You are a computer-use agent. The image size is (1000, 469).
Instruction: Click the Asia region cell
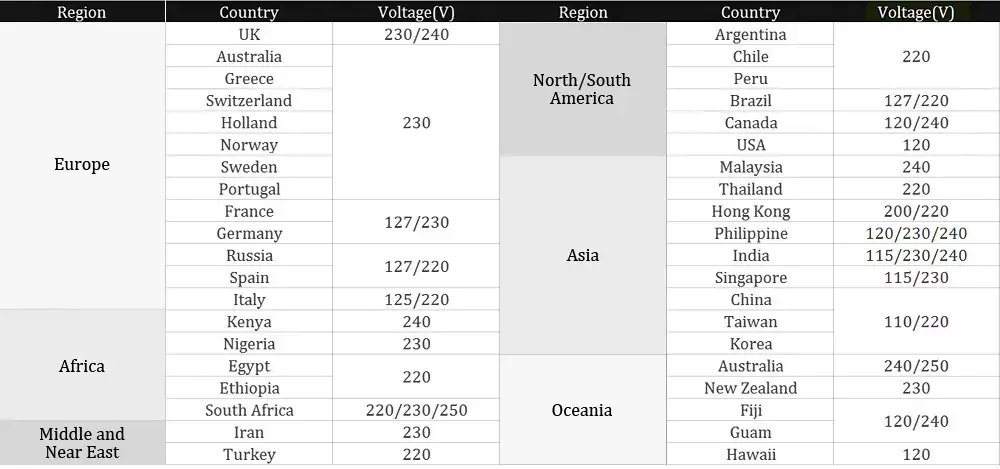point(582,255)
